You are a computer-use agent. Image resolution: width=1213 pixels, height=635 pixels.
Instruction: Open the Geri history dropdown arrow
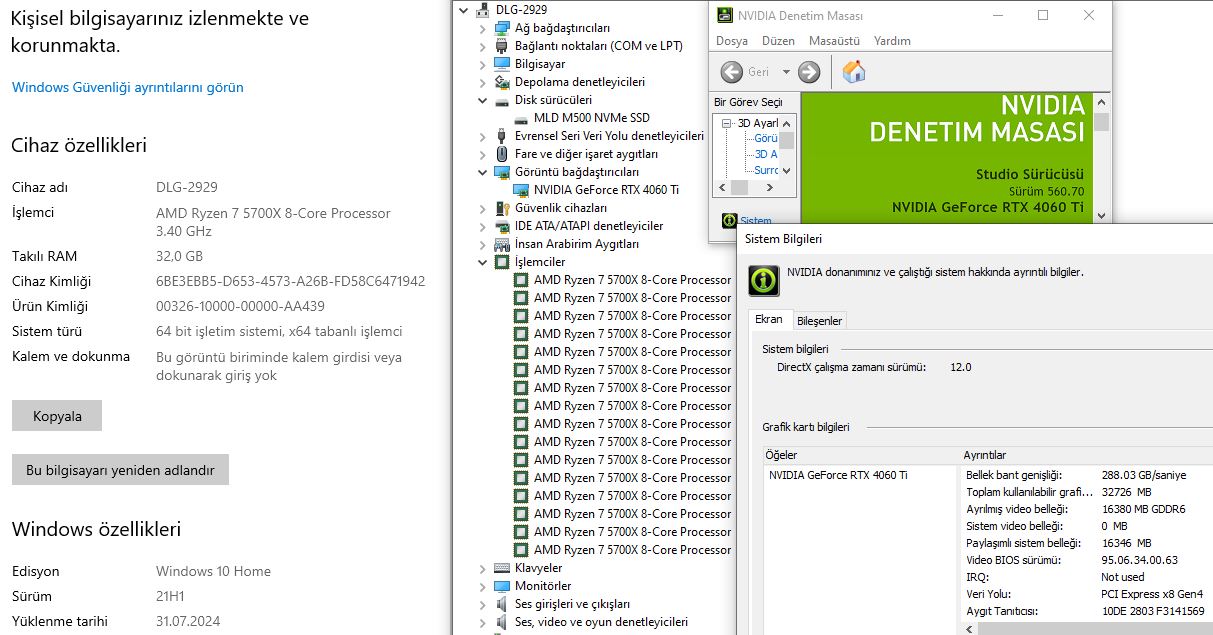coord(786,72)
